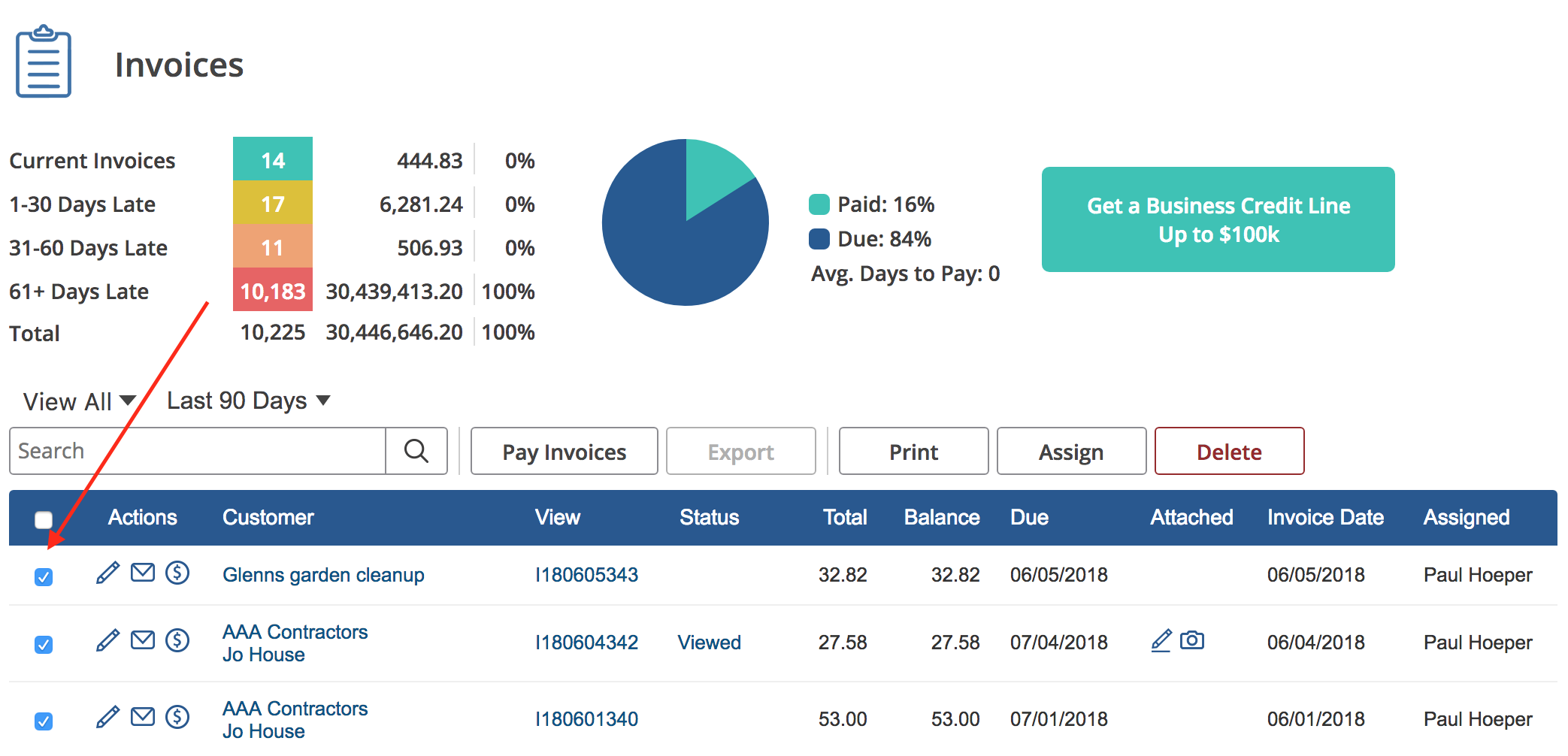Sort by the Customer column header
Image resolution: width=1568 pixels, height=756 pixels.
coord(268,517)
